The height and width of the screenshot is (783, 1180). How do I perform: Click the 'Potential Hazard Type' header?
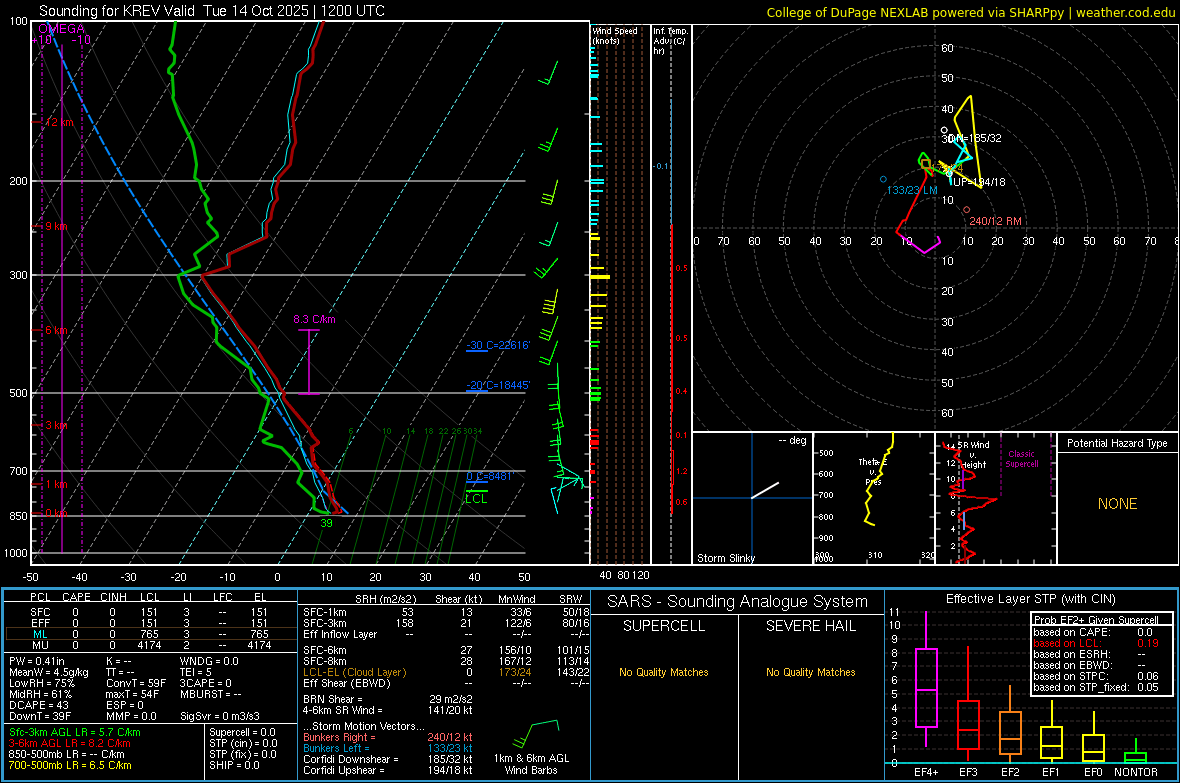coord(1117,443)
